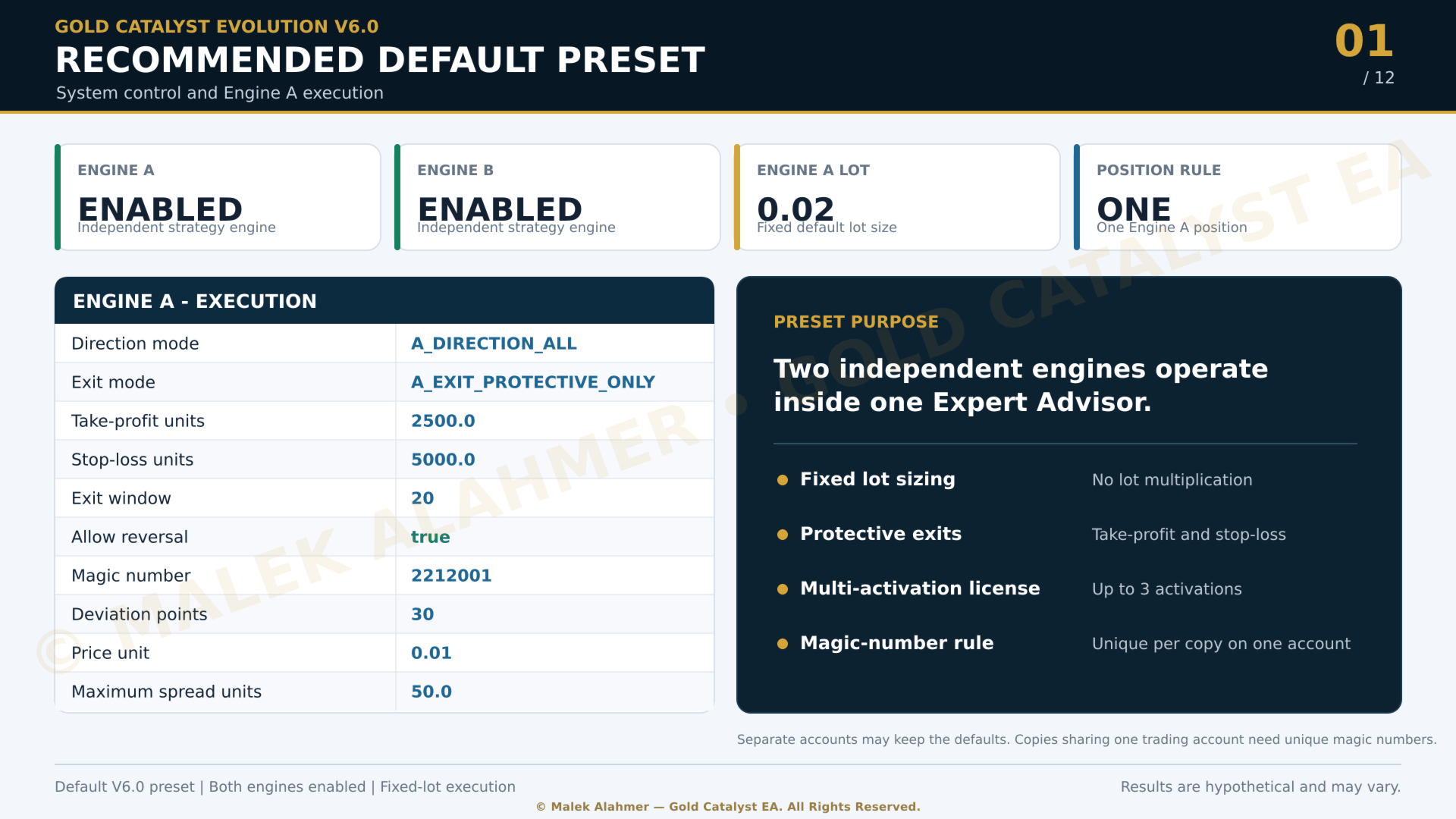The height and width of the screenshot is (819, 1456).
Task: Select the Deviation points value 30
Action: [422, 614]
